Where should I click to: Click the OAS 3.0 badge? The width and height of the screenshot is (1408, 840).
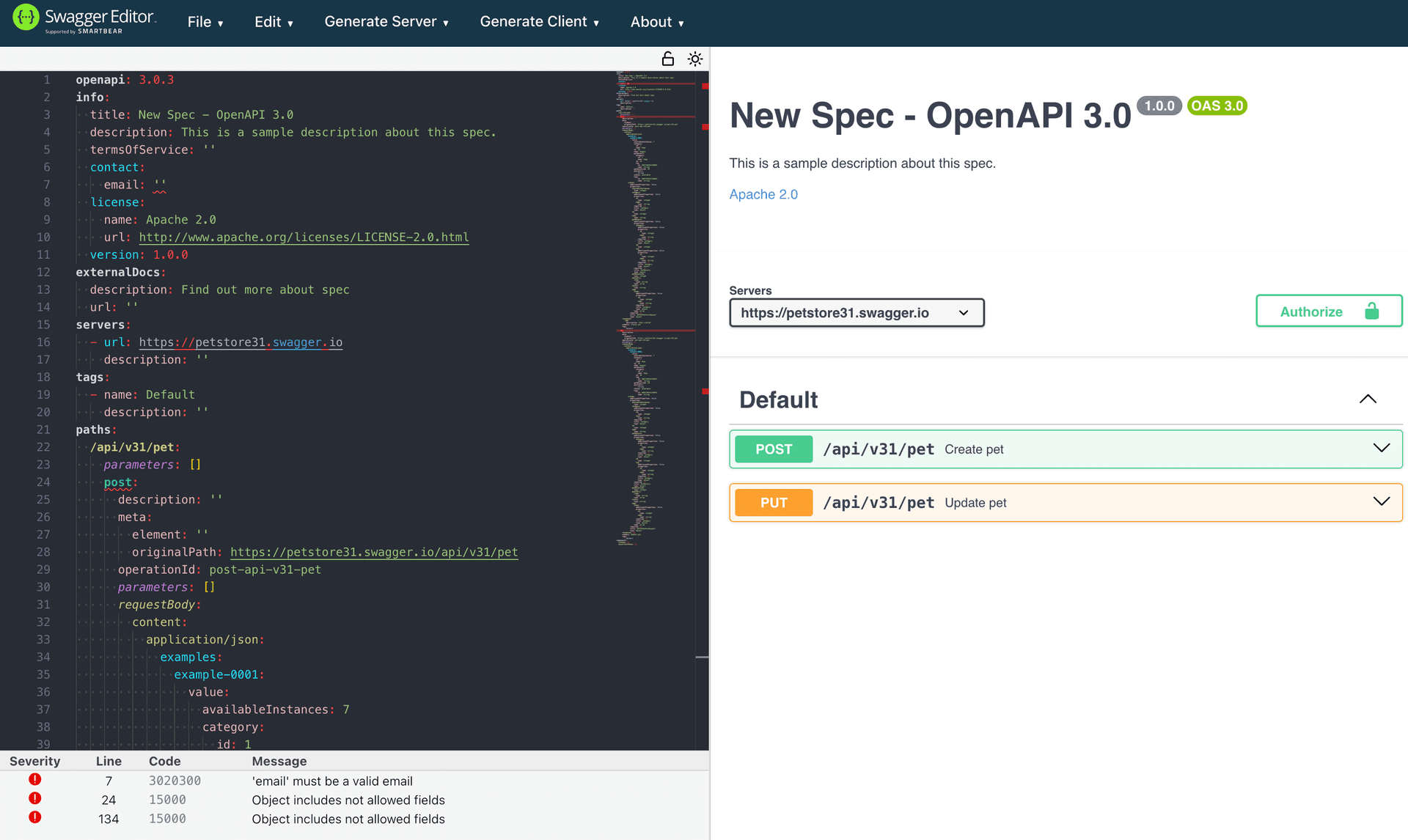1217,106
